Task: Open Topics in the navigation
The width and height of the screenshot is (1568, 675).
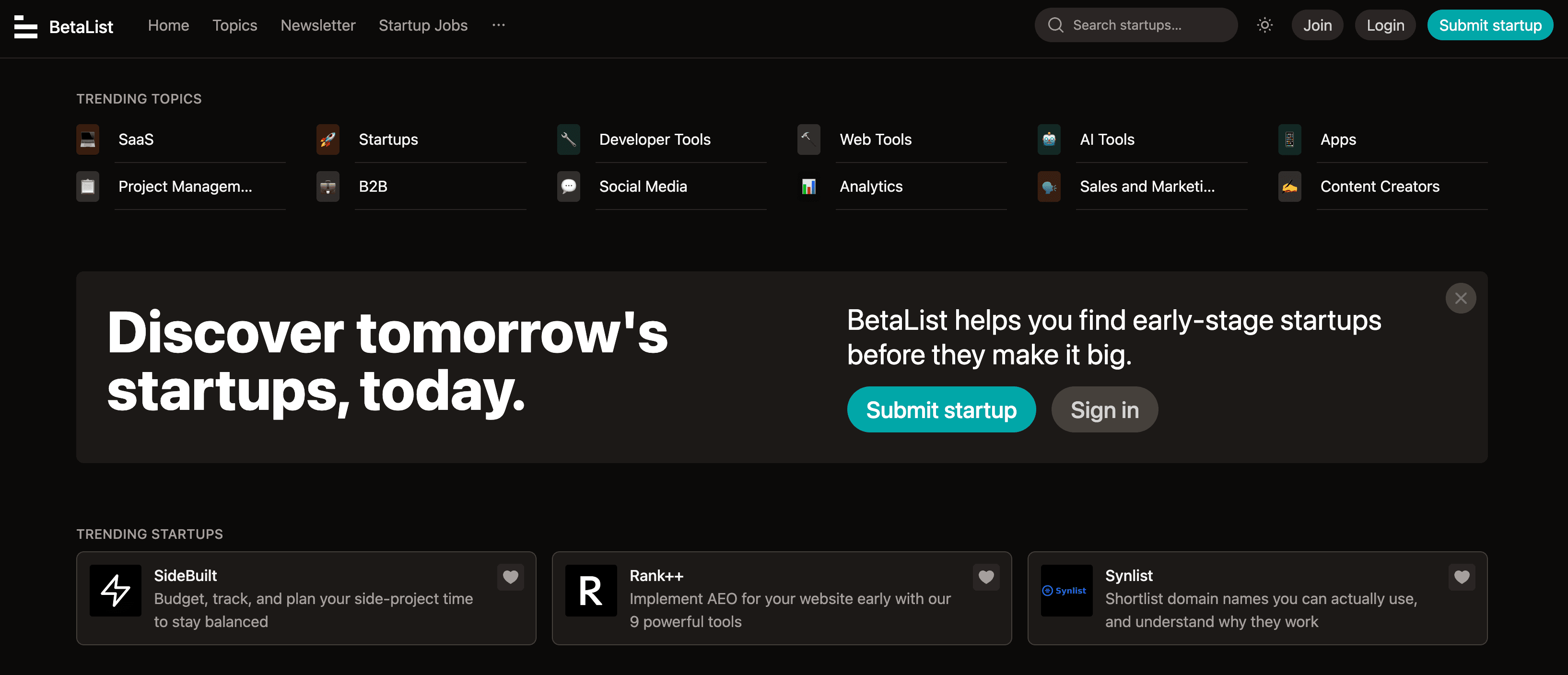Action: [235, 25]
